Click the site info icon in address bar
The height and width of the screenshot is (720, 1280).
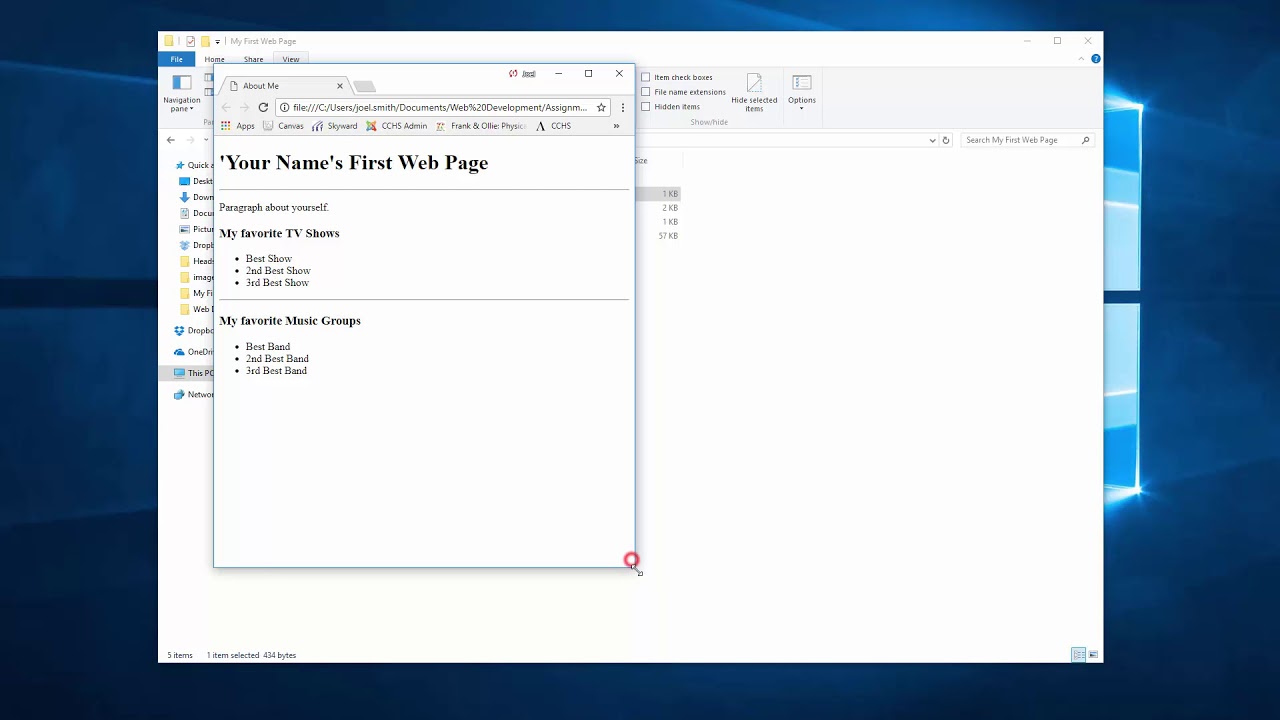point(285,107)
